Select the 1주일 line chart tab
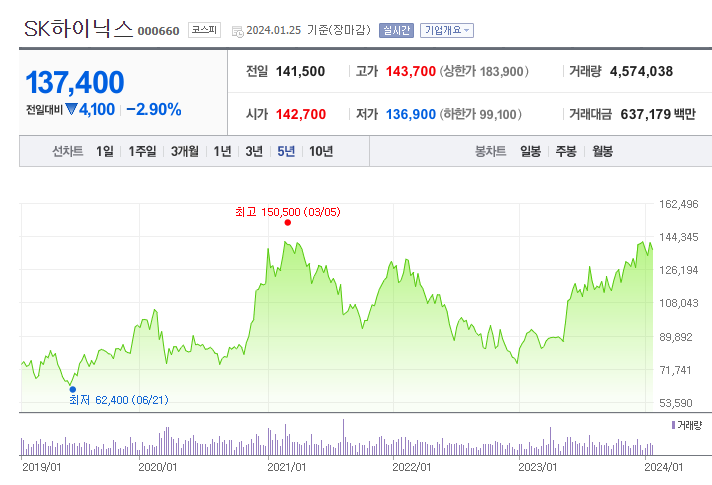712x485 pixels. [x=142, y=151]
